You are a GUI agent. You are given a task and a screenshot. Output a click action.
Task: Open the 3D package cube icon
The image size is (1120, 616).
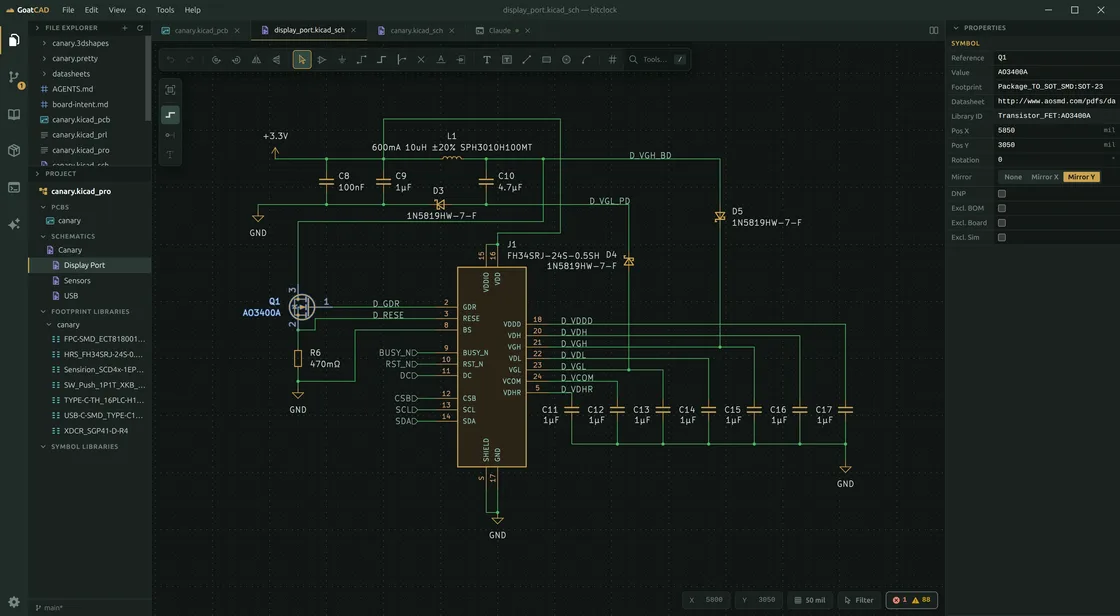coord(14,151)
